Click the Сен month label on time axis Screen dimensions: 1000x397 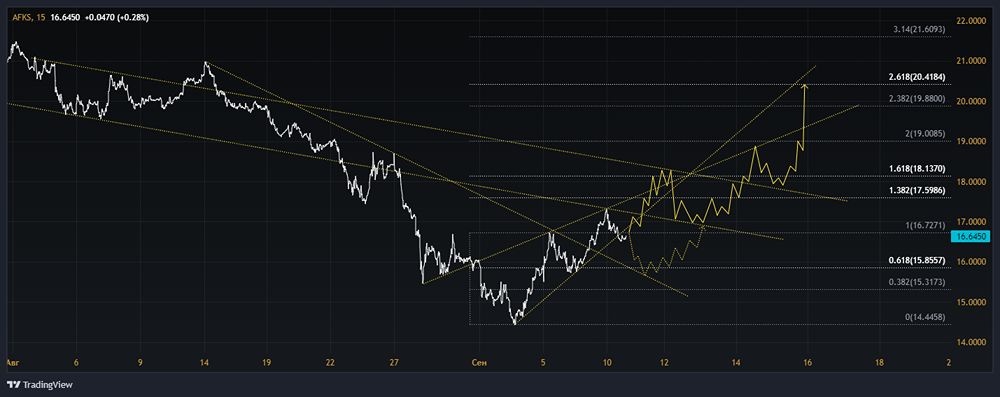click(478, 363)
